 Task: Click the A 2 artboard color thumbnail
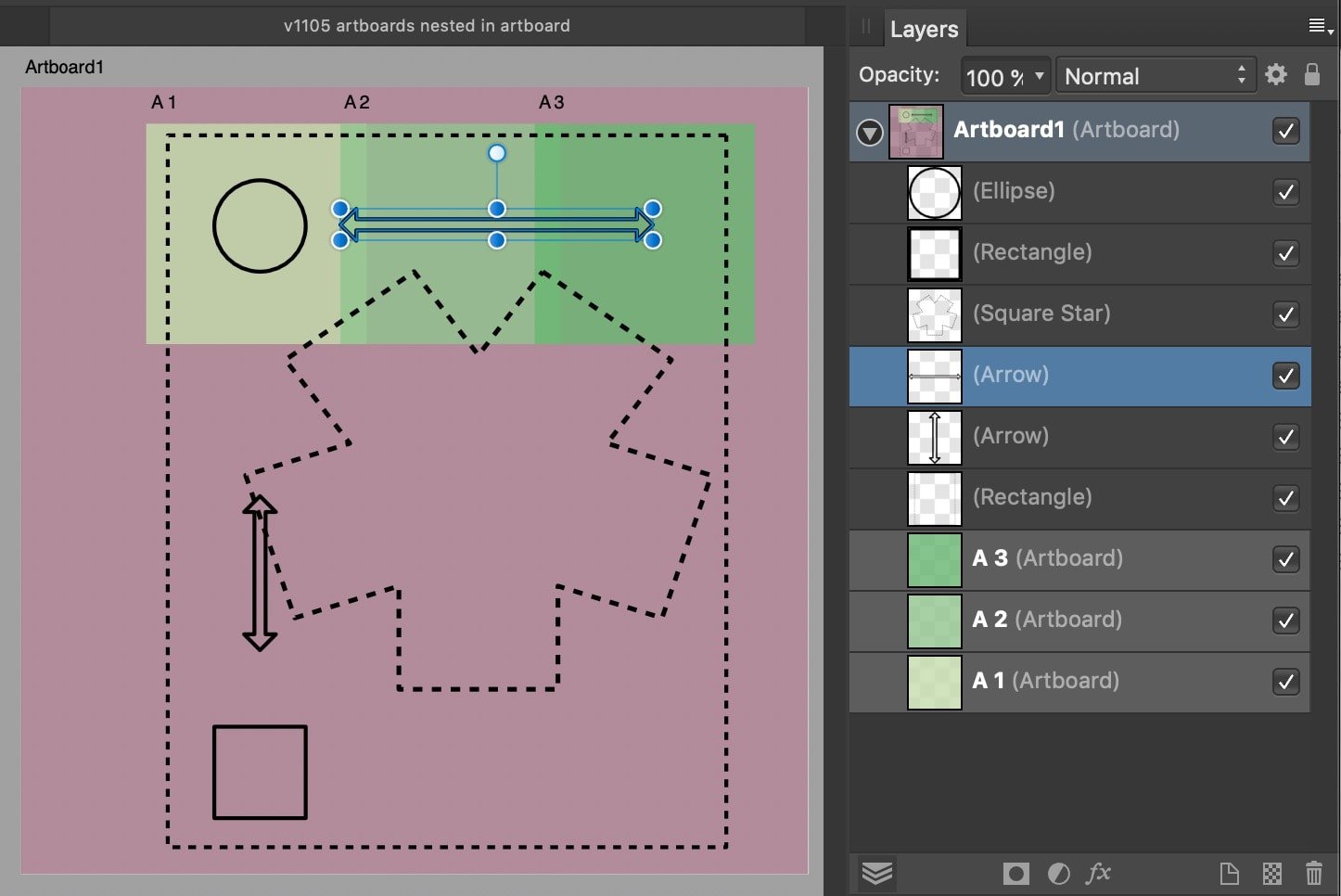[x=934, y=621]
